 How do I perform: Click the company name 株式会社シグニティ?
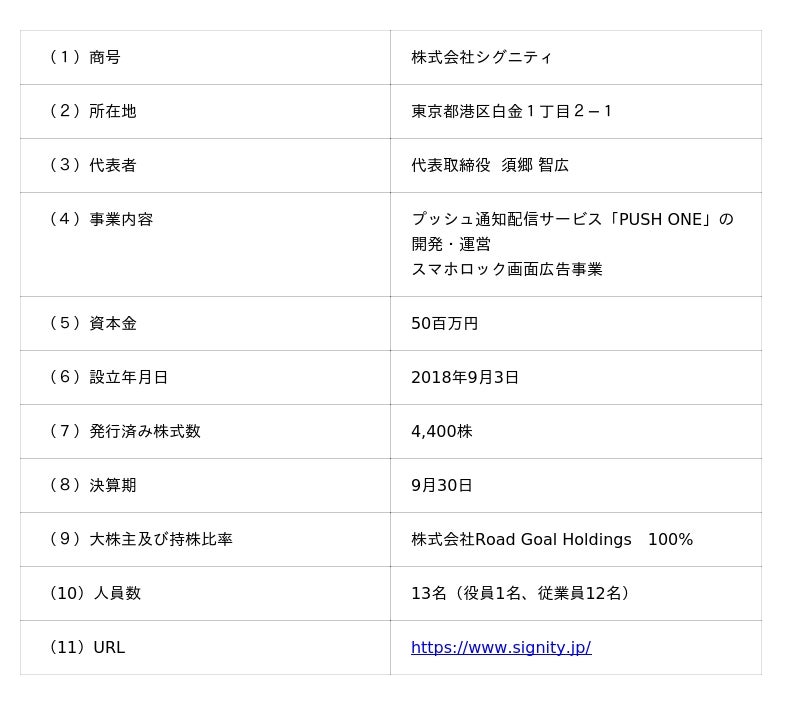[x=481, y=58]
